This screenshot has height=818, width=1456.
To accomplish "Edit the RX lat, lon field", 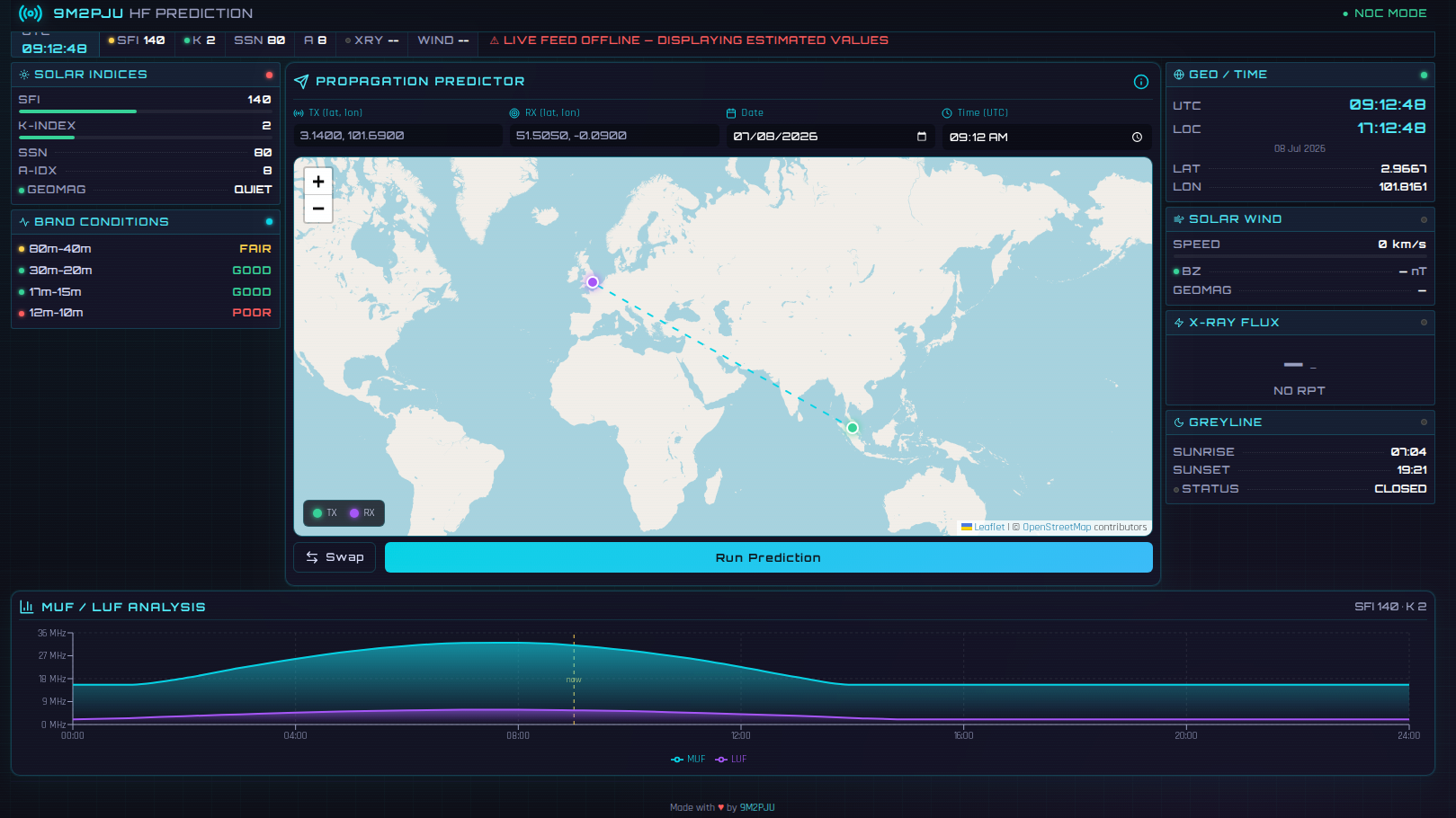I will pos(614,136).
